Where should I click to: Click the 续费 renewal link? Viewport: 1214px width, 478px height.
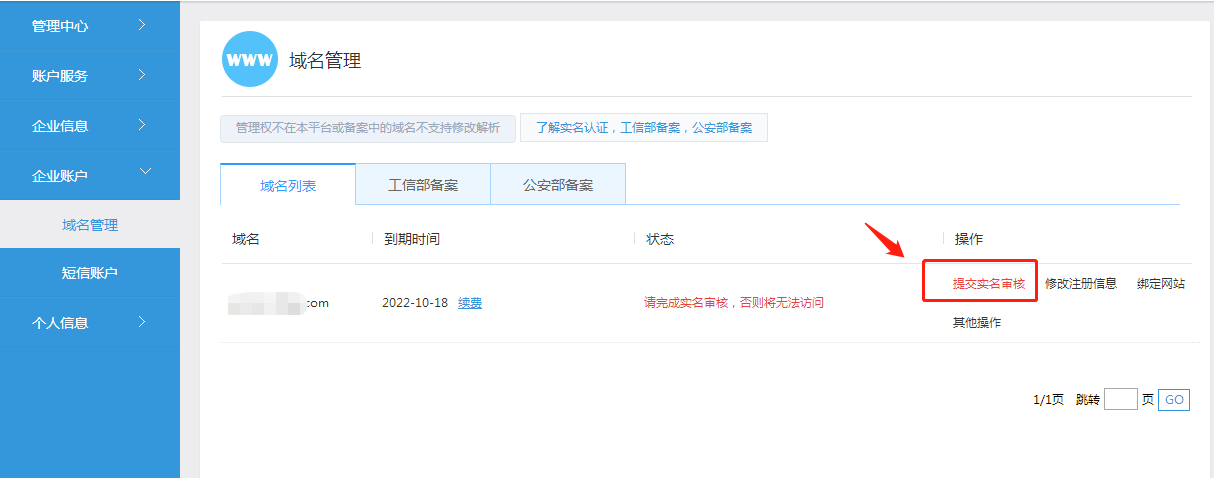(470, 303)
